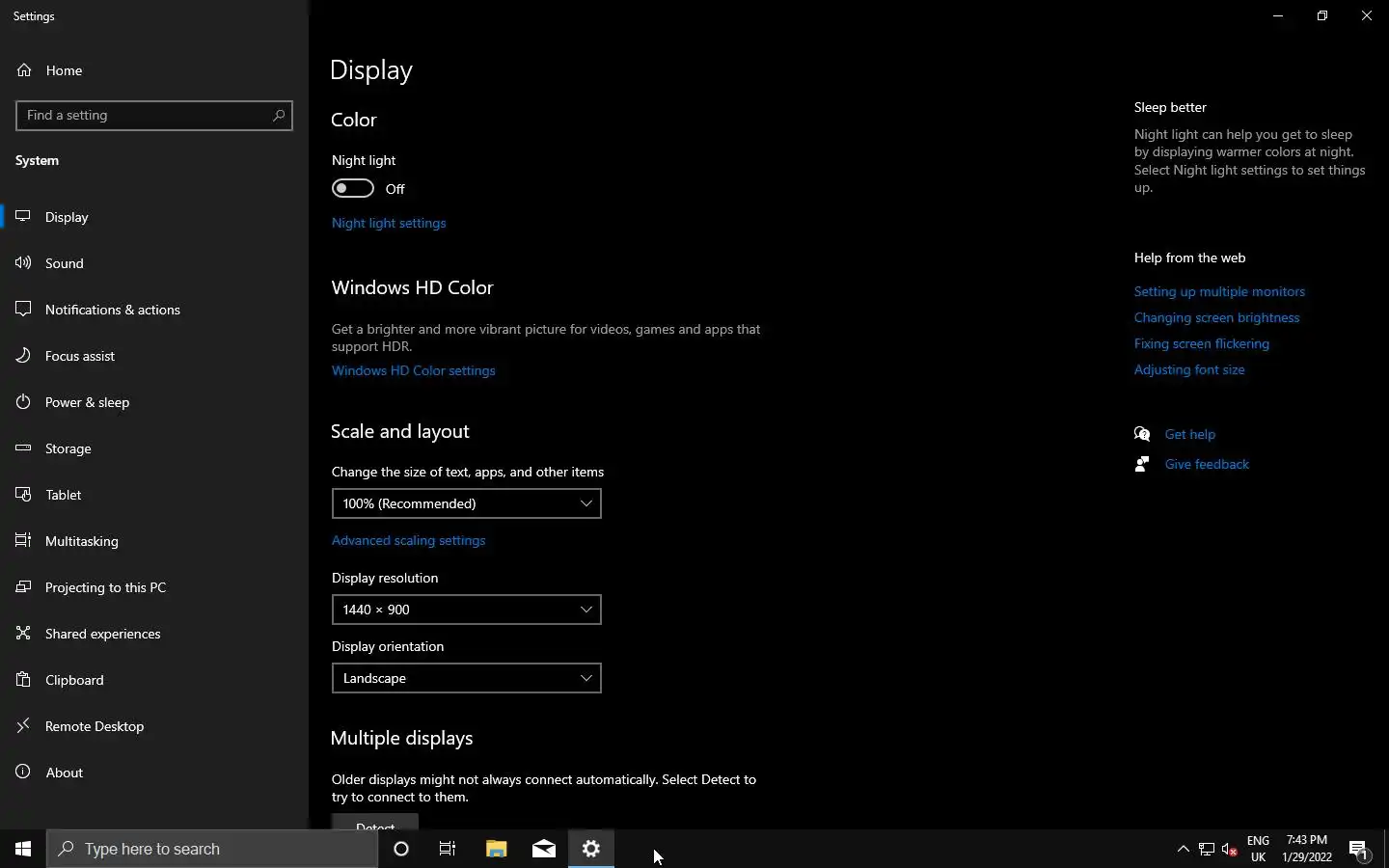The image size is (1389, 868).
Task: Click the About info icon
Action: 23,773
